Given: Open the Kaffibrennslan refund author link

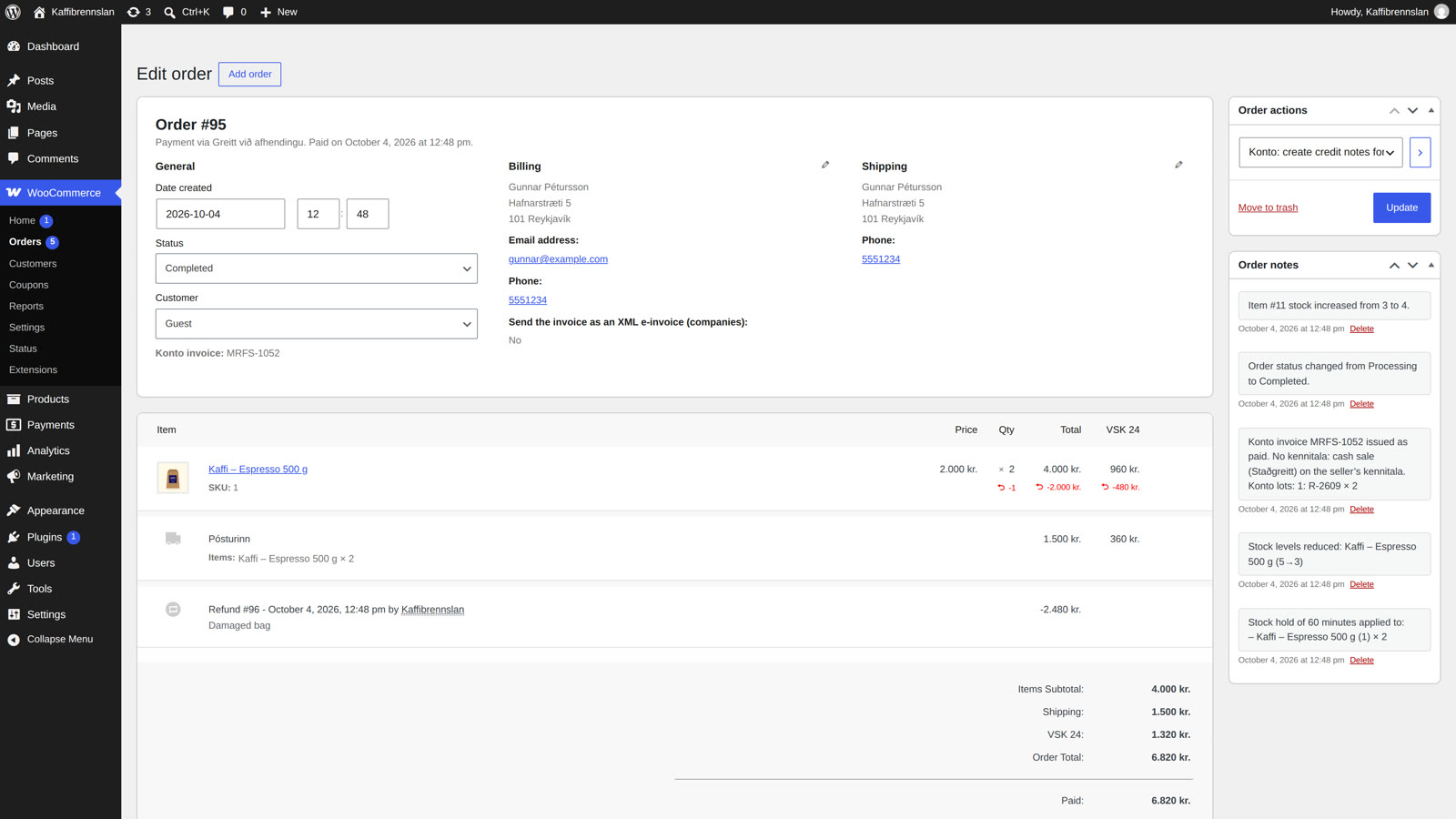Looking at the screenshot, I should 432,610.
